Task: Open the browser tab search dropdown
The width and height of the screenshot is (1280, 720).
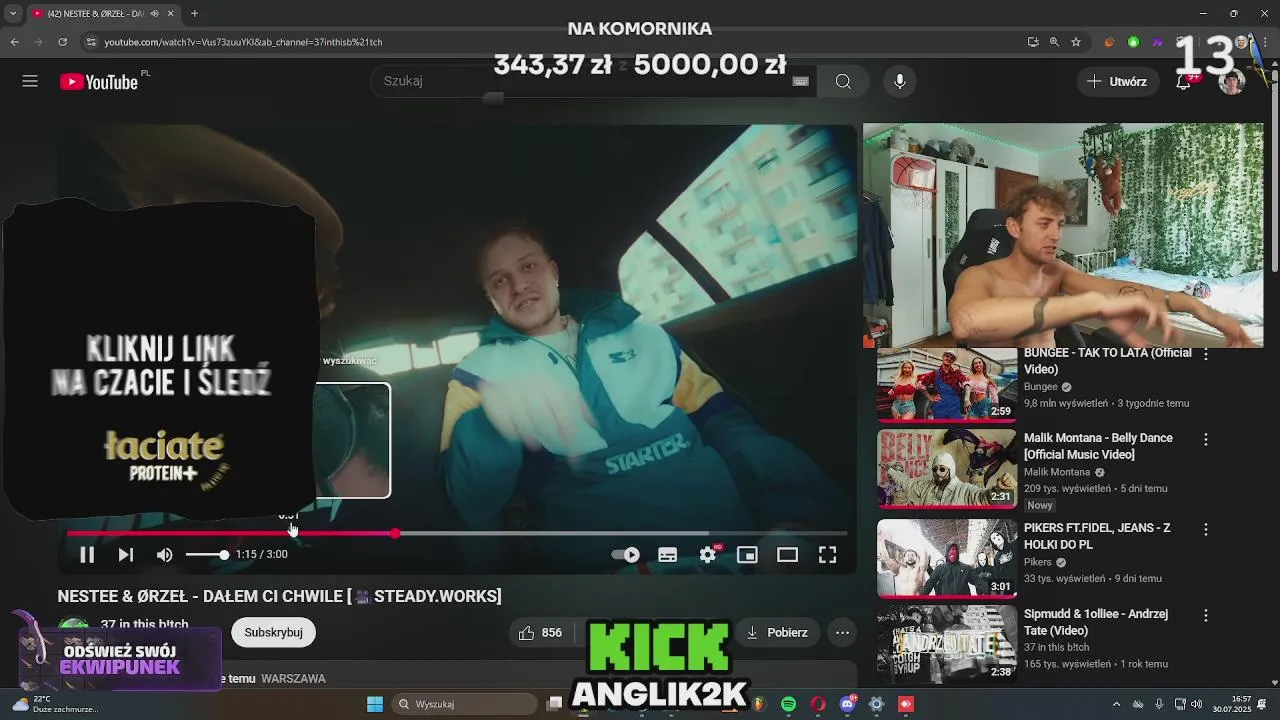Action: (x=13, y=13)
